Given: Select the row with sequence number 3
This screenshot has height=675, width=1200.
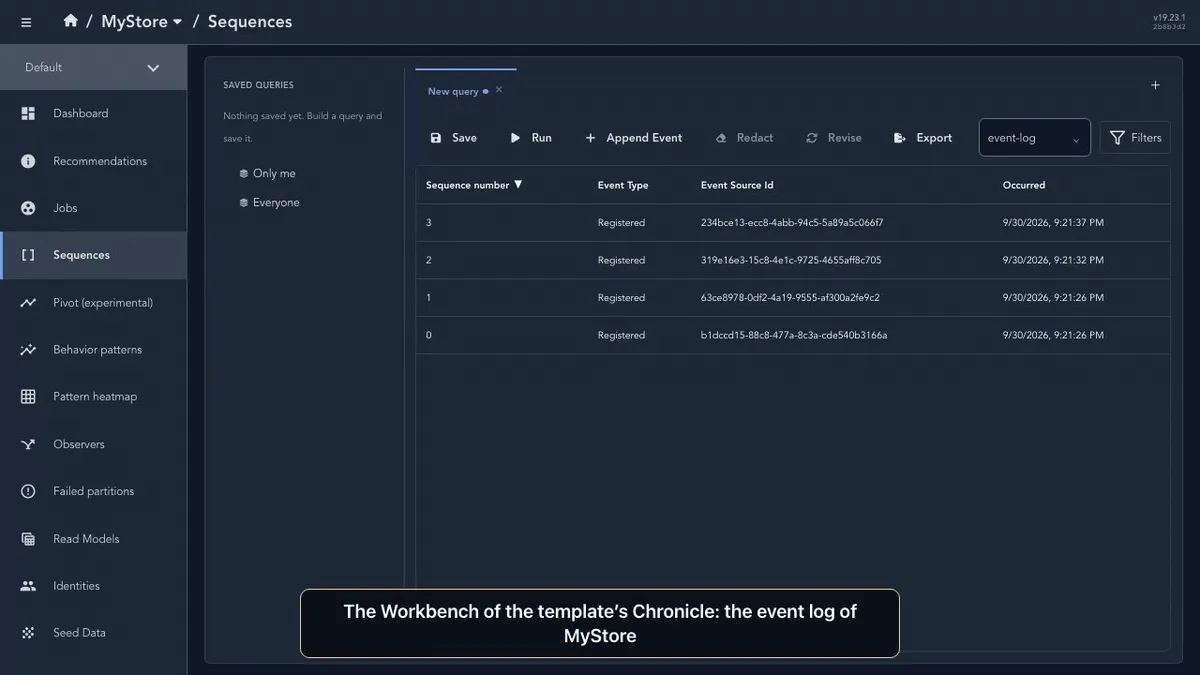Looking at the screenshot, I should [793, 223].
